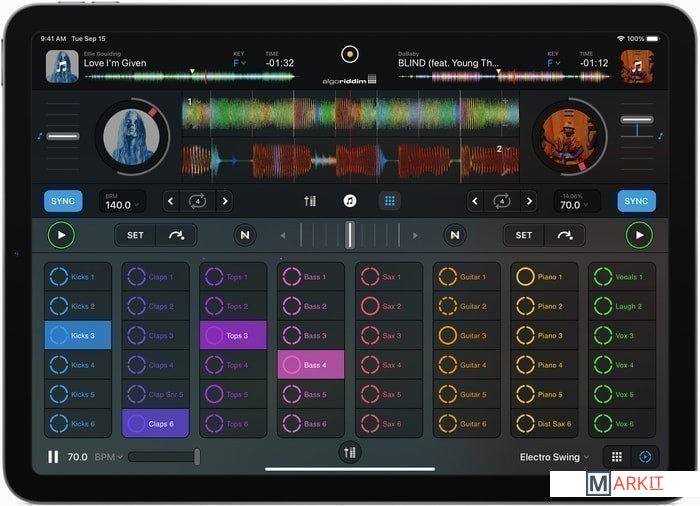Switch to grid pad view at bottom right
This screenshot has width=700, height=506.
click(617, 457)
